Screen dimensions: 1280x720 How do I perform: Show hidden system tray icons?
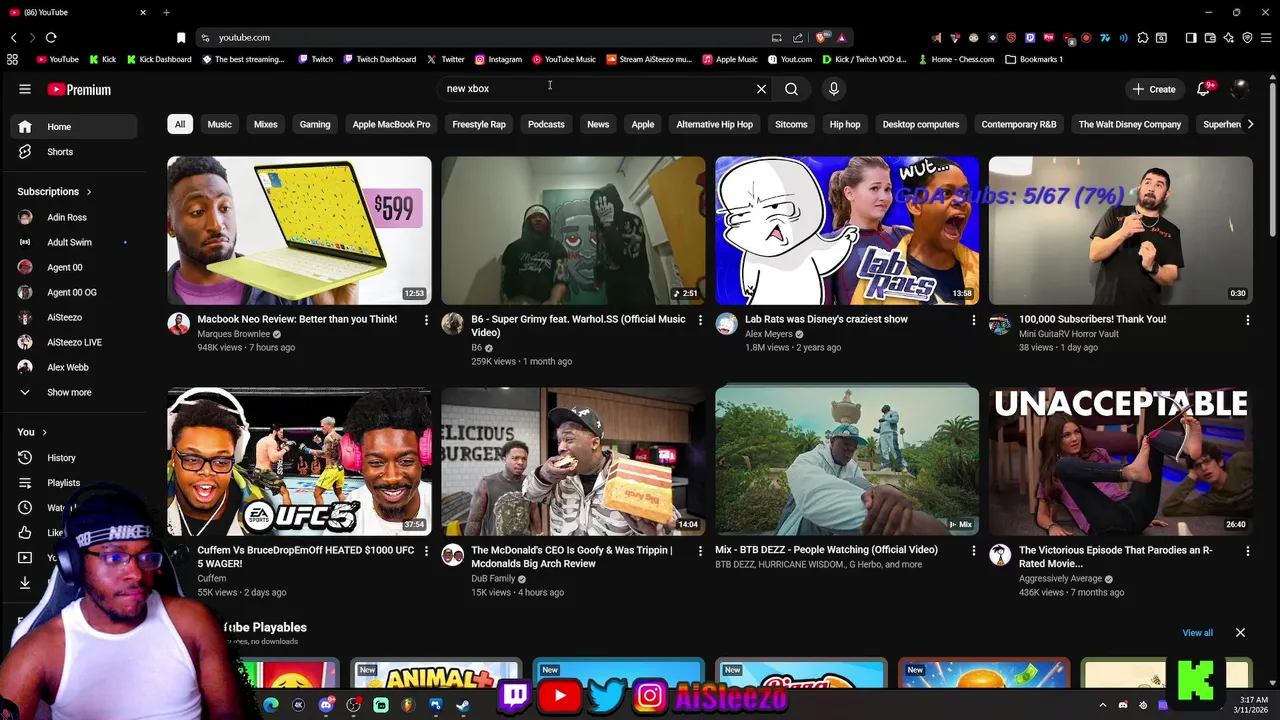coord(1103,705)
